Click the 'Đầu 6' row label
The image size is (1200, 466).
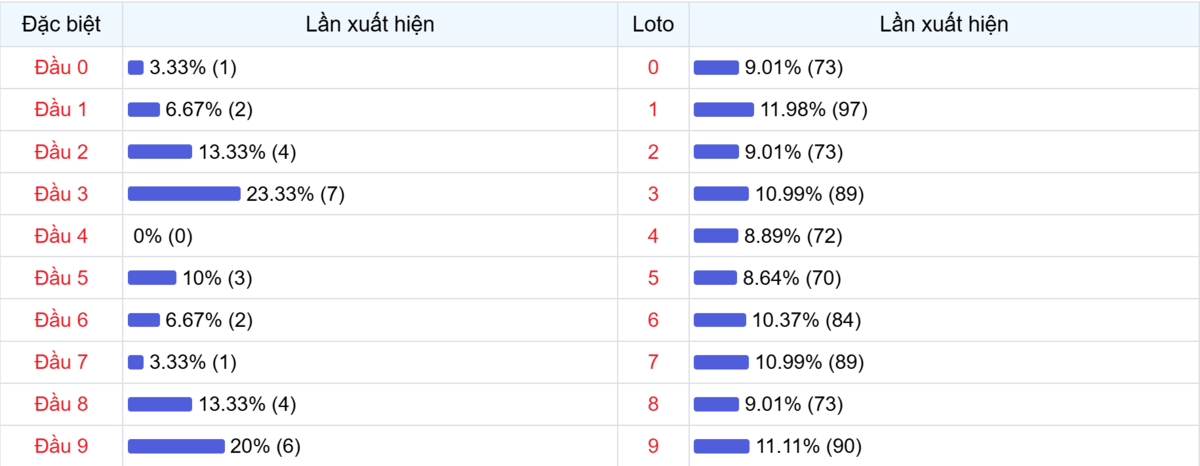(x=61, y=320)
